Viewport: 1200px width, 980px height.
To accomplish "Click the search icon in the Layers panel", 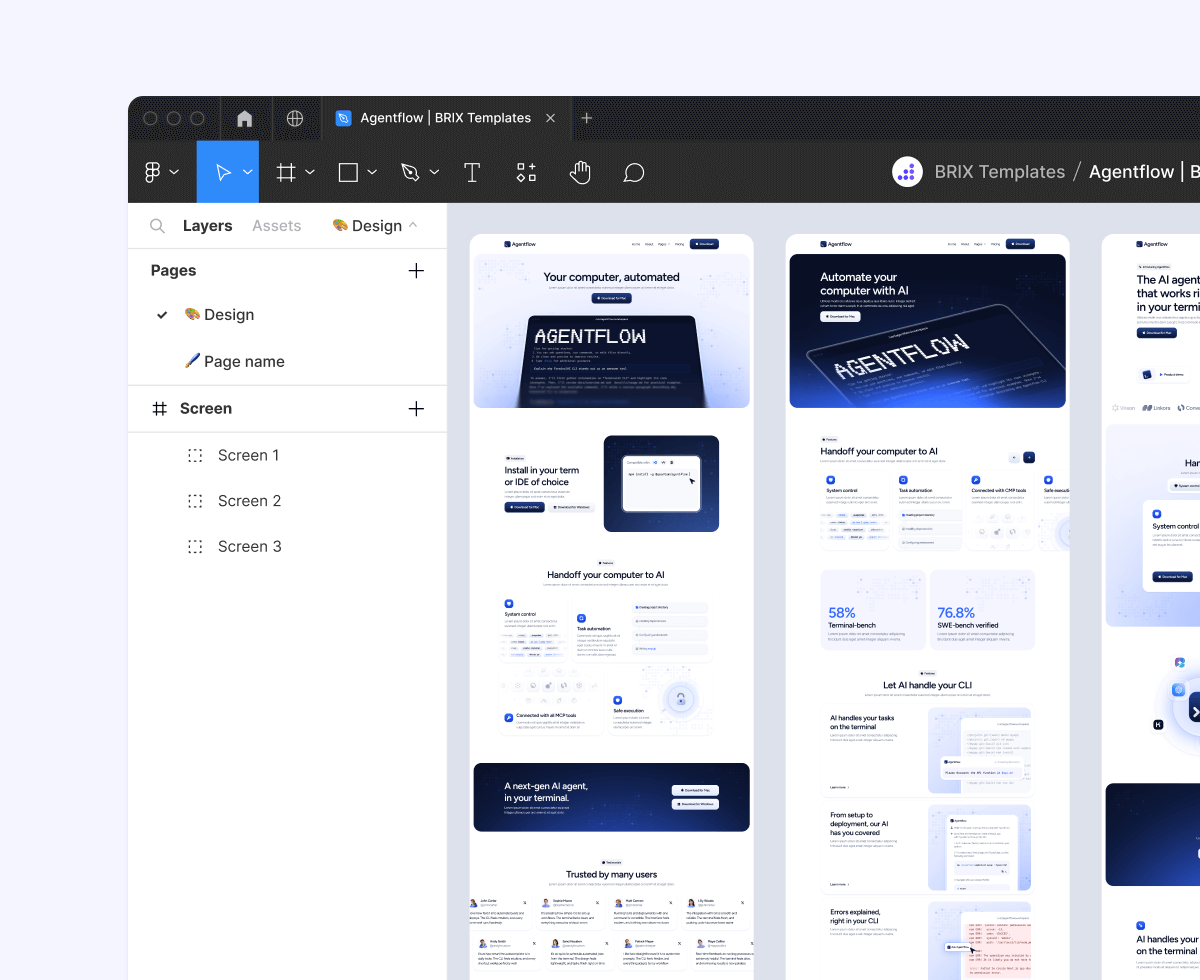I will [x=157, y=225].
